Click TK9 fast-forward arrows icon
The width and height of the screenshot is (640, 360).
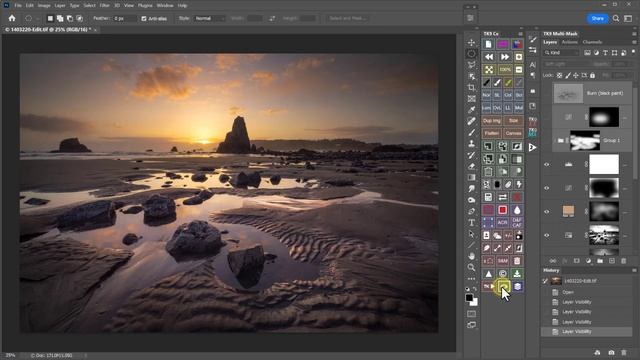(x=504, y=57)
